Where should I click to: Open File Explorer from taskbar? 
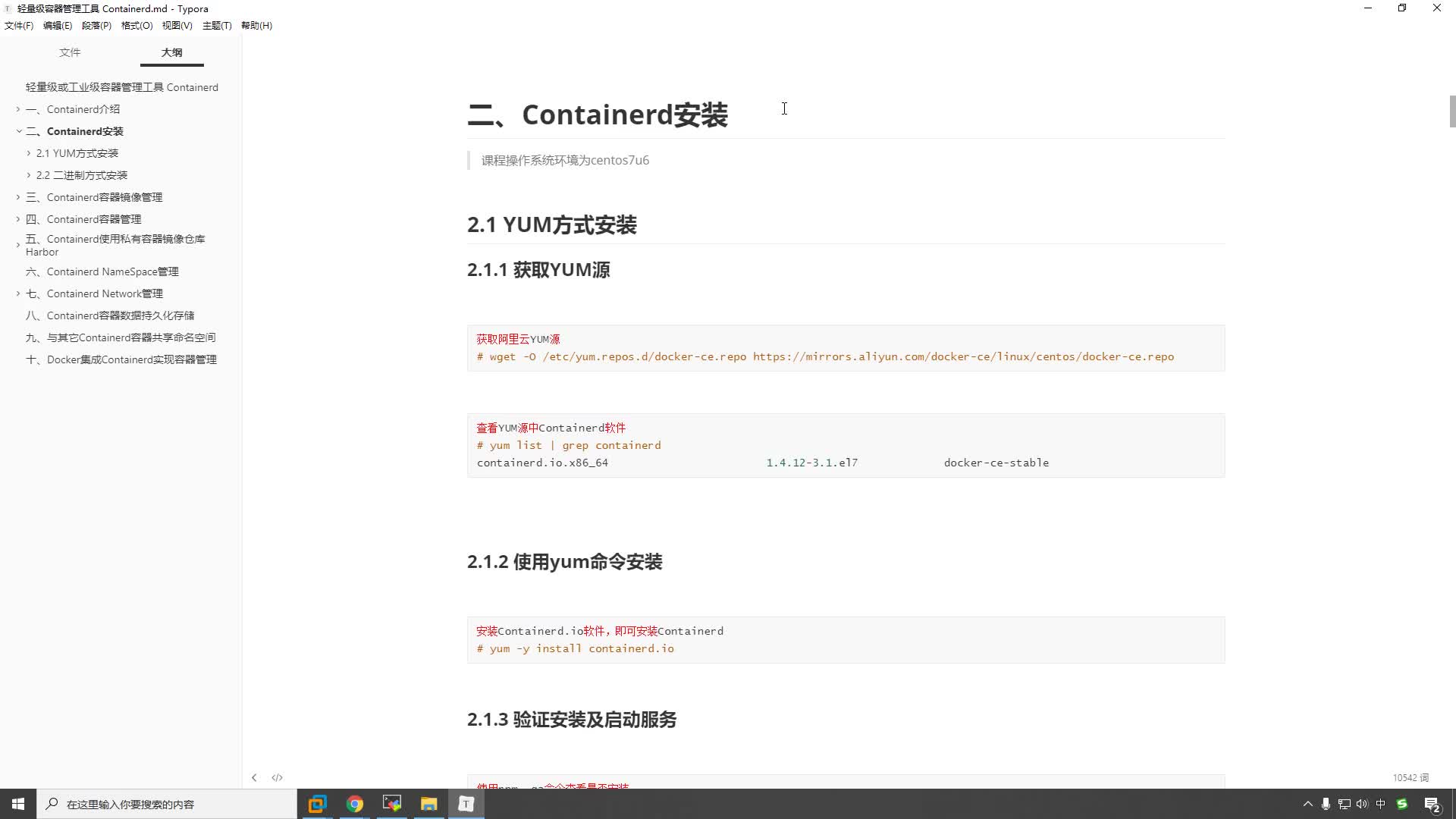429,804
